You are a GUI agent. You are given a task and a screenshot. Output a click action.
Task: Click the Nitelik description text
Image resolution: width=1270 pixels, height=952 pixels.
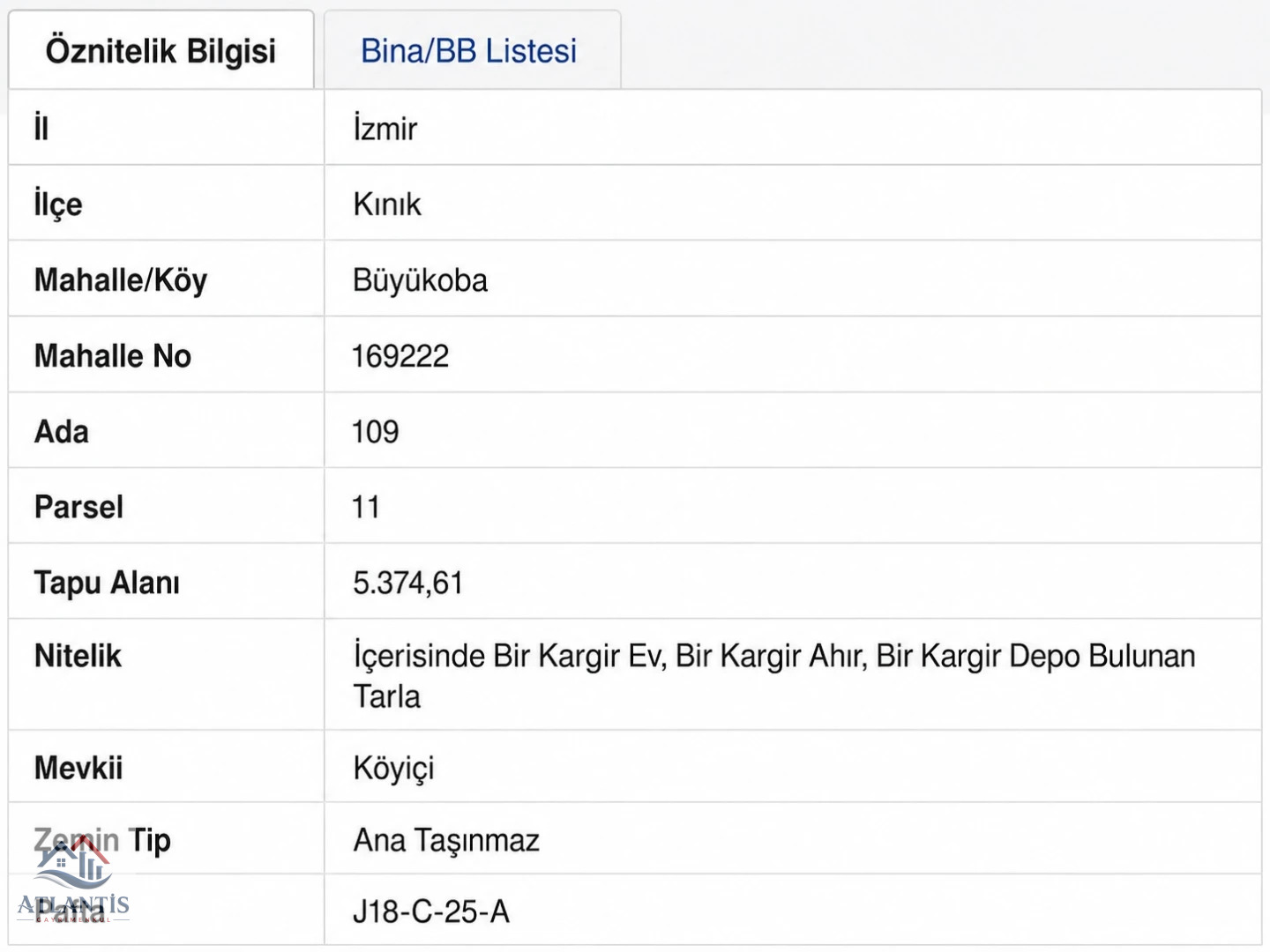[x=773, y=676]
